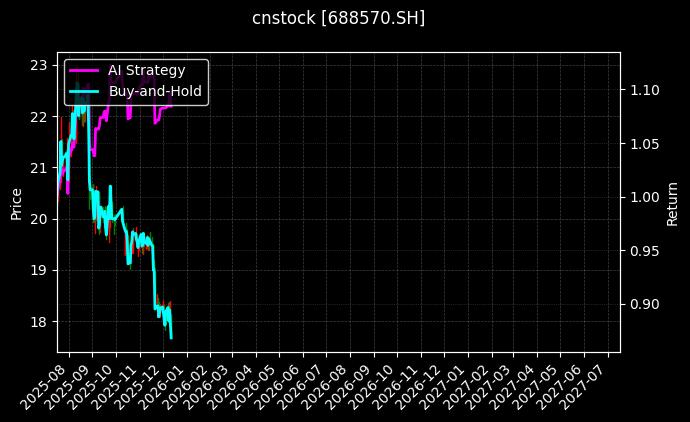
Task: Click the 20 price tick label
Action: coord(39,219)
